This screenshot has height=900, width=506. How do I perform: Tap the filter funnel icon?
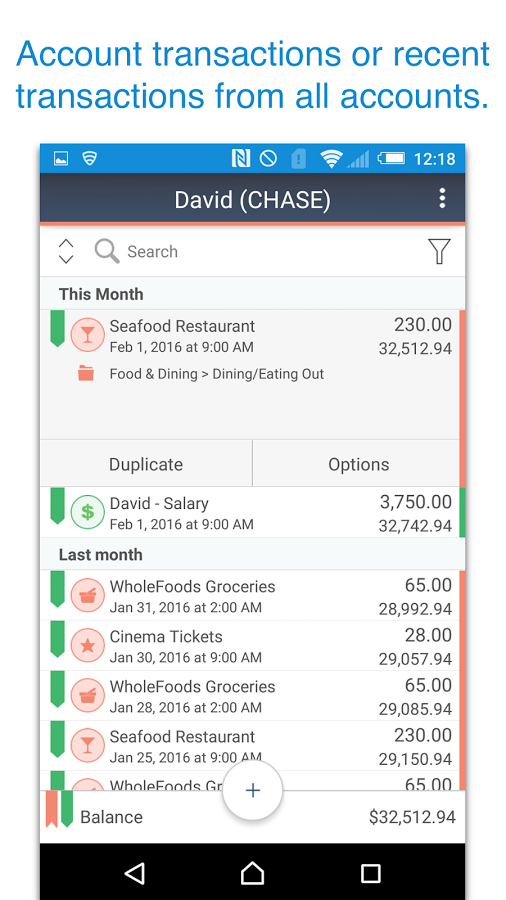click(439, 251)
